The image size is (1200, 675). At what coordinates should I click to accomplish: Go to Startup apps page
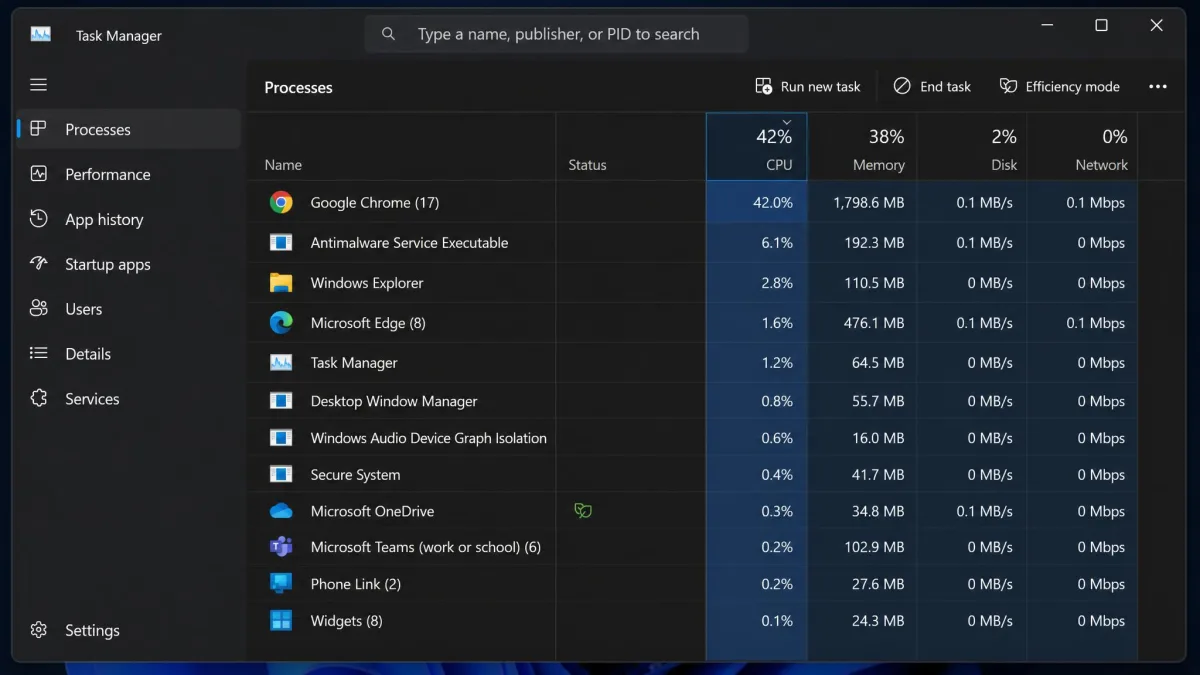(x=128, y=264)
